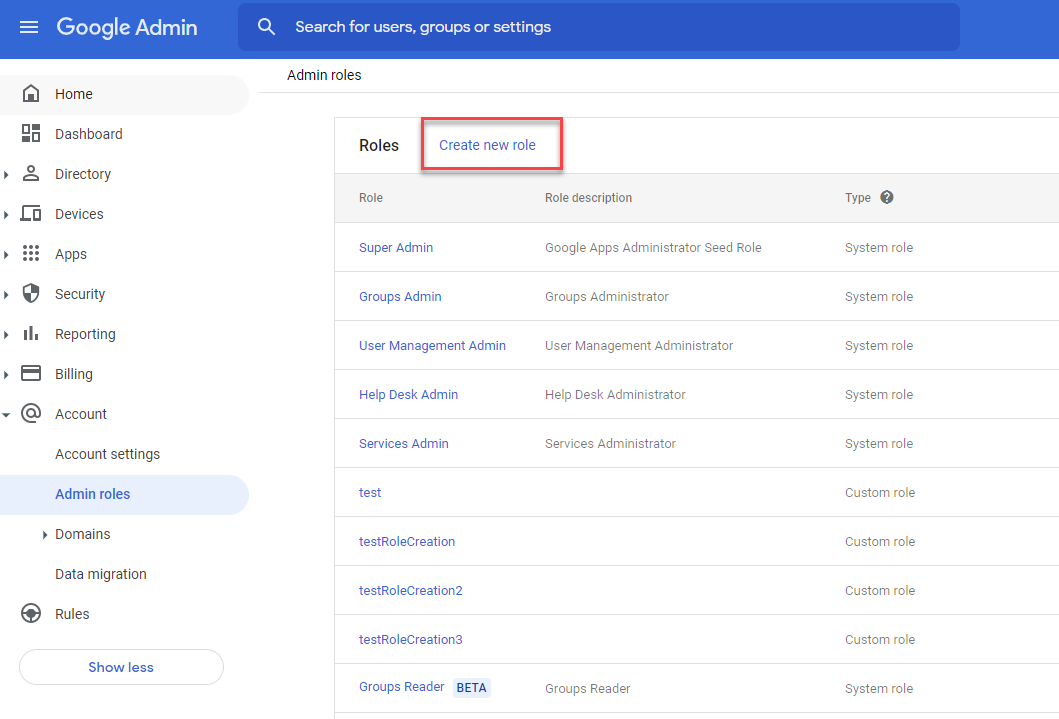The image size is (1059, 719).
Task: Click the Home house icon
Action: [x=31, y=94]
